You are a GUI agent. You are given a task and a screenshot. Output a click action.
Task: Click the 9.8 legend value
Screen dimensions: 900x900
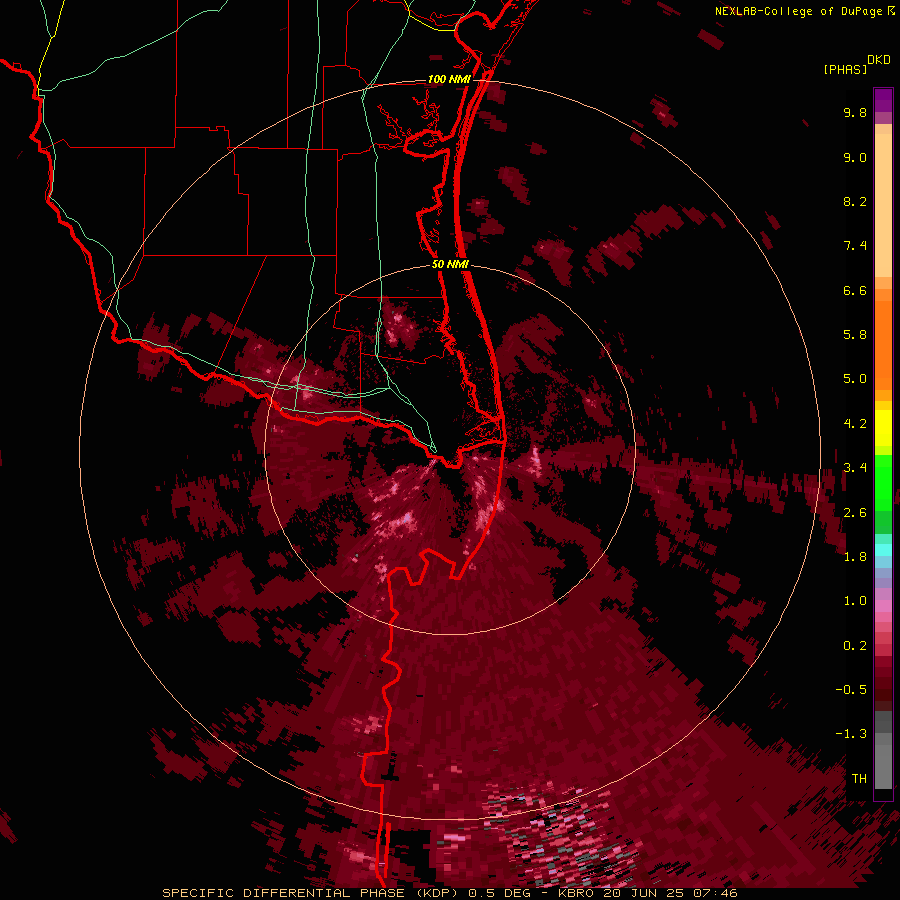(x=855, y=112)
